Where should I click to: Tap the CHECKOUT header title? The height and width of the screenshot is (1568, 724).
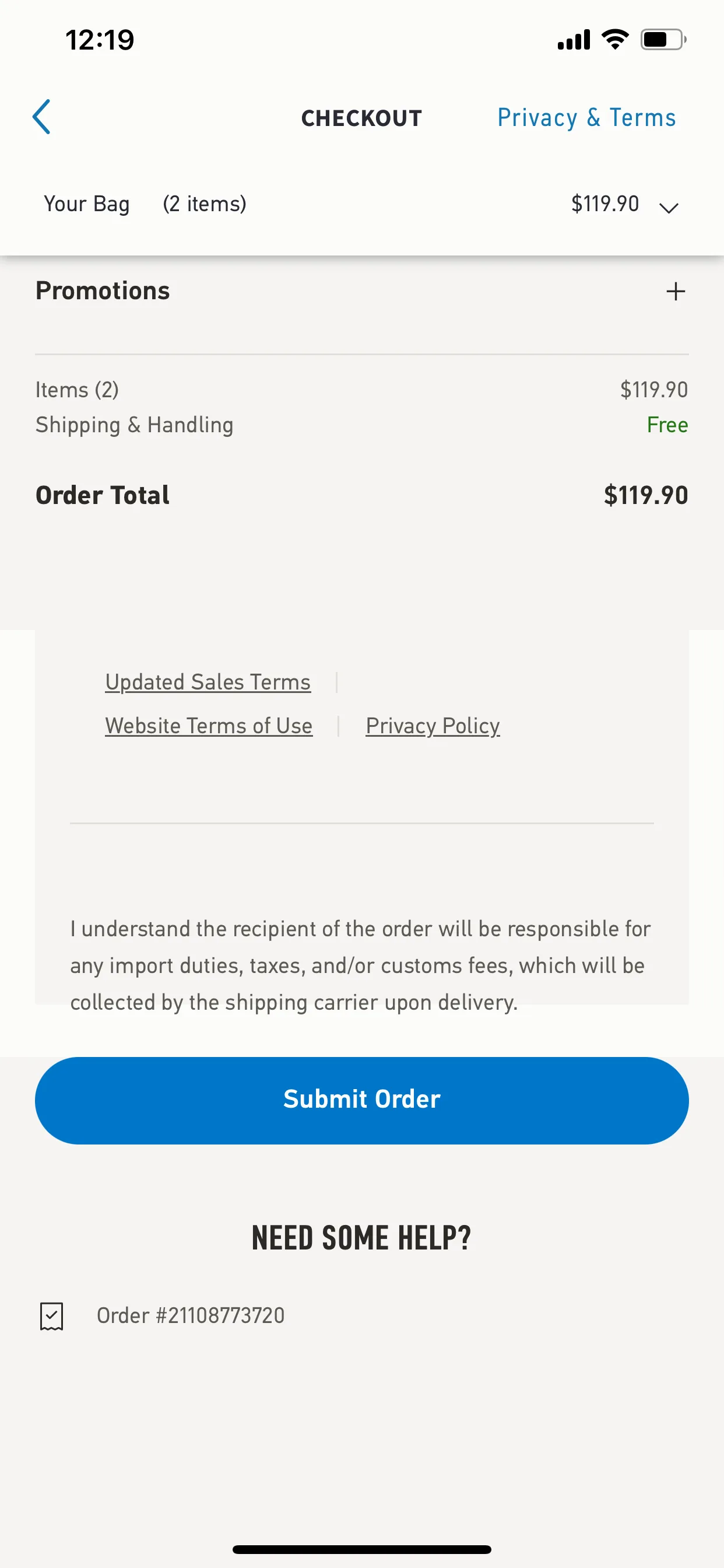point(362,118)
